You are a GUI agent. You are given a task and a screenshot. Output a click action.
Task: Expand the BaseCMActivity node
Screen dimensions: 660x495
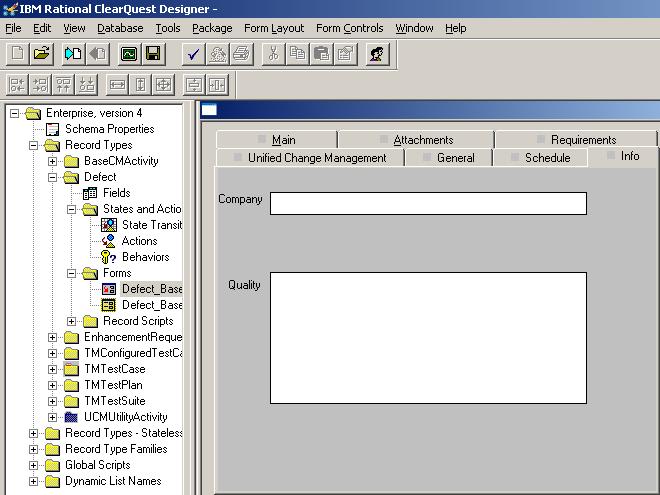tap(52, 161)
